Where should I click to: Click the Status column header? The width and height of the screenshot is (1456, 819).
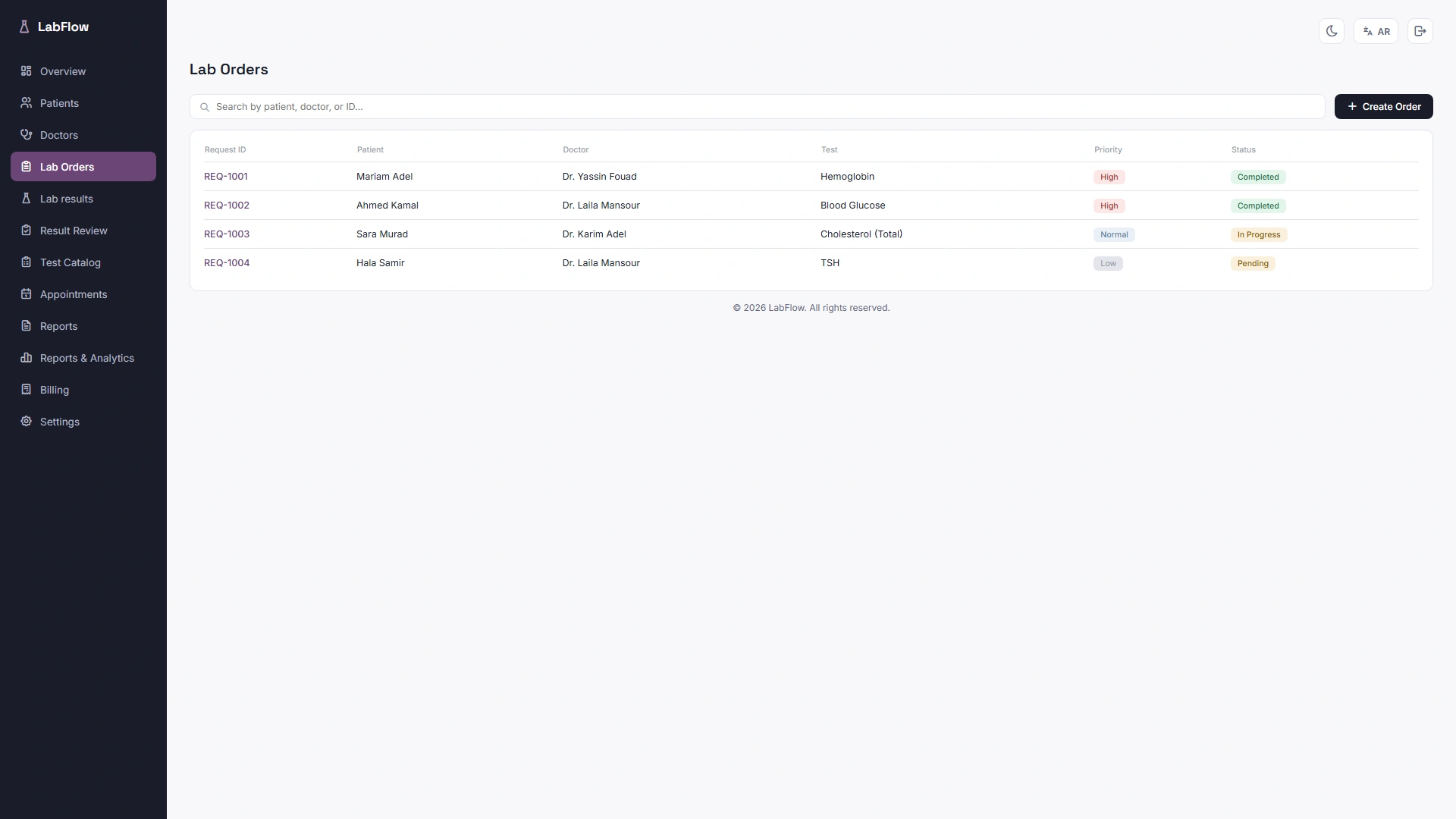[1244, 149]
